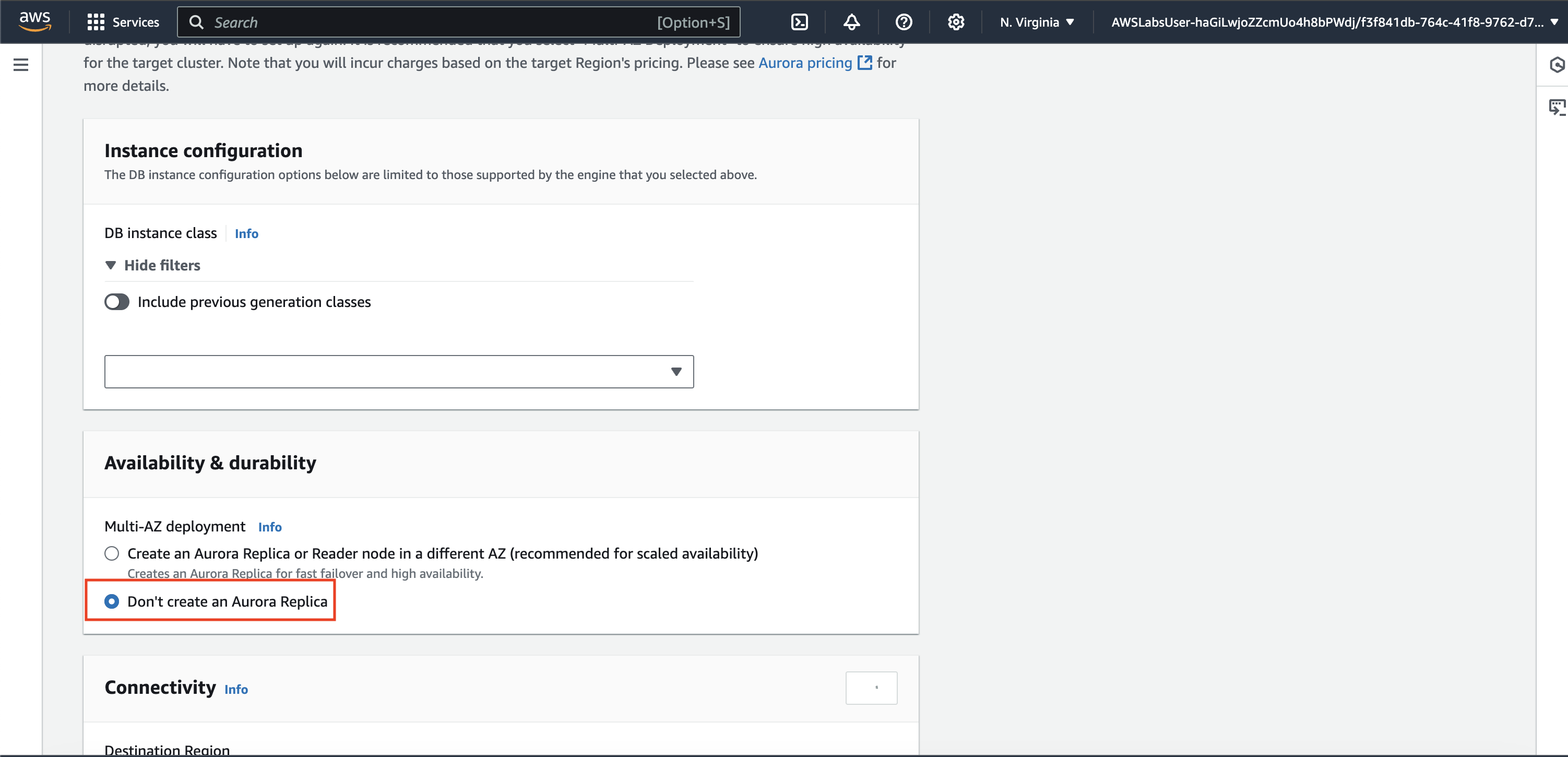This screenshot has width=1568, height=757.
Task: Open the help question mark icon
Action: pyautogui.click(x=904, y=22)
